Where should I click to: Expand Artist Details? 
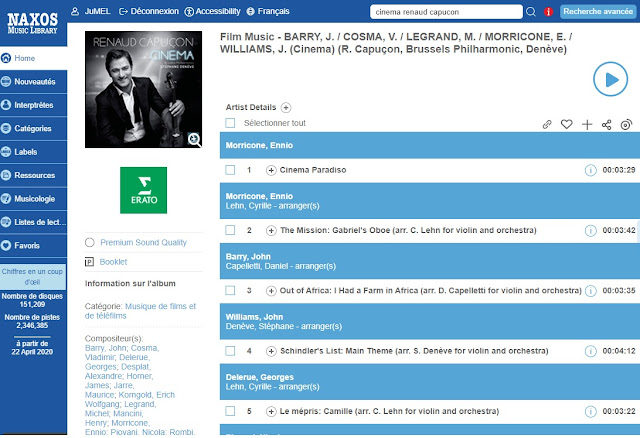(x=286, y=108)
